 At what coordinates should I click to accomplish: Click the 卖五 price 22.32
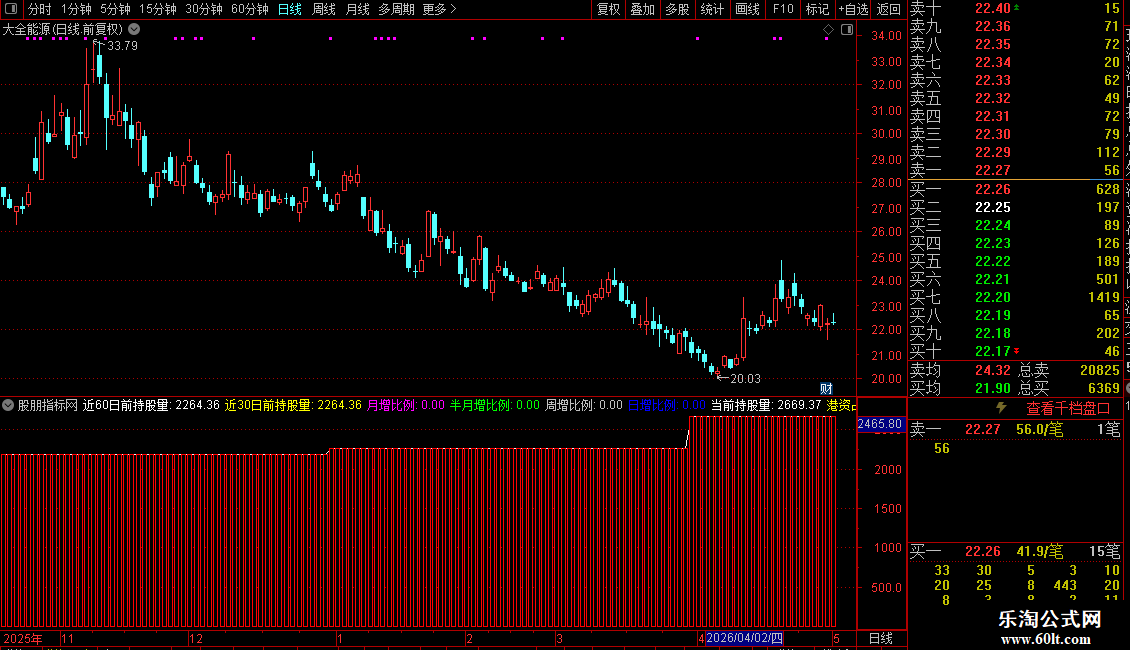992,99
